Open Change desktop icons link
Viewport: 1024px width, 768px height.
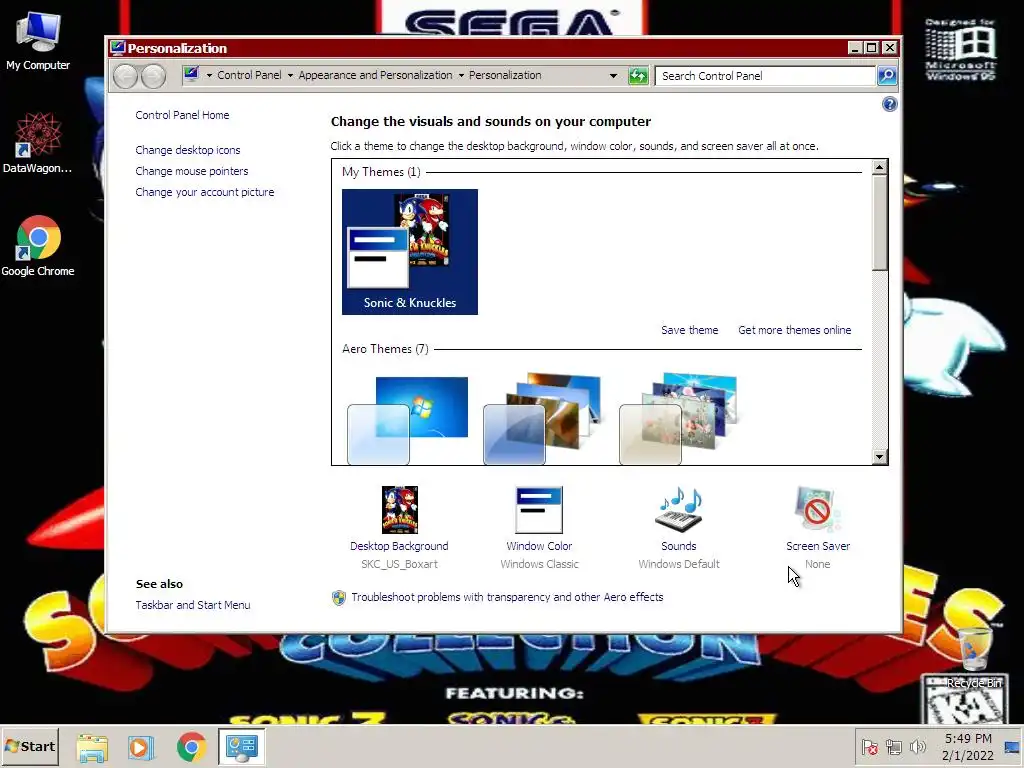187,150
